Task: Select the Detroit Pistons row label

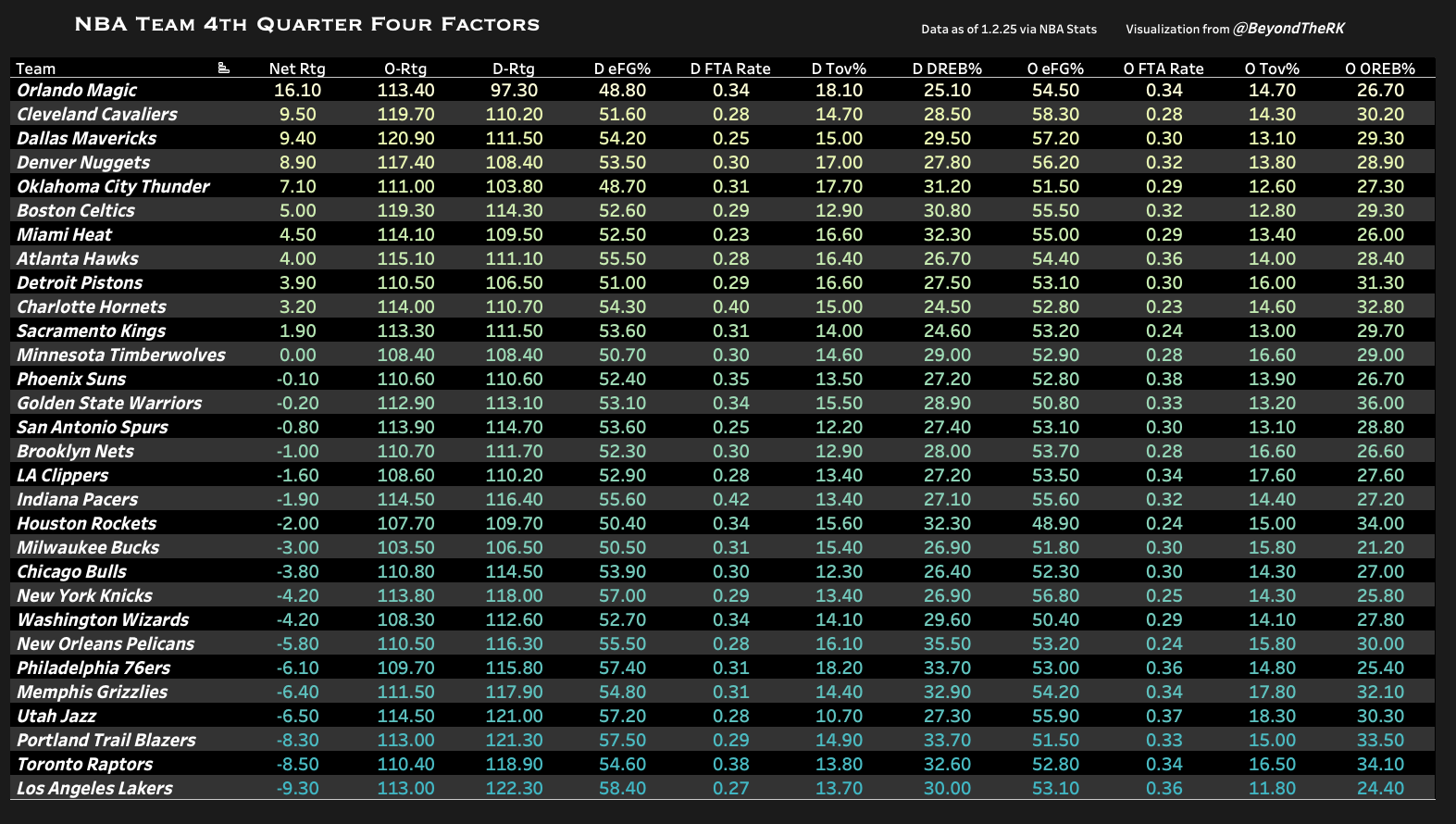Action: tap(80, 282)
